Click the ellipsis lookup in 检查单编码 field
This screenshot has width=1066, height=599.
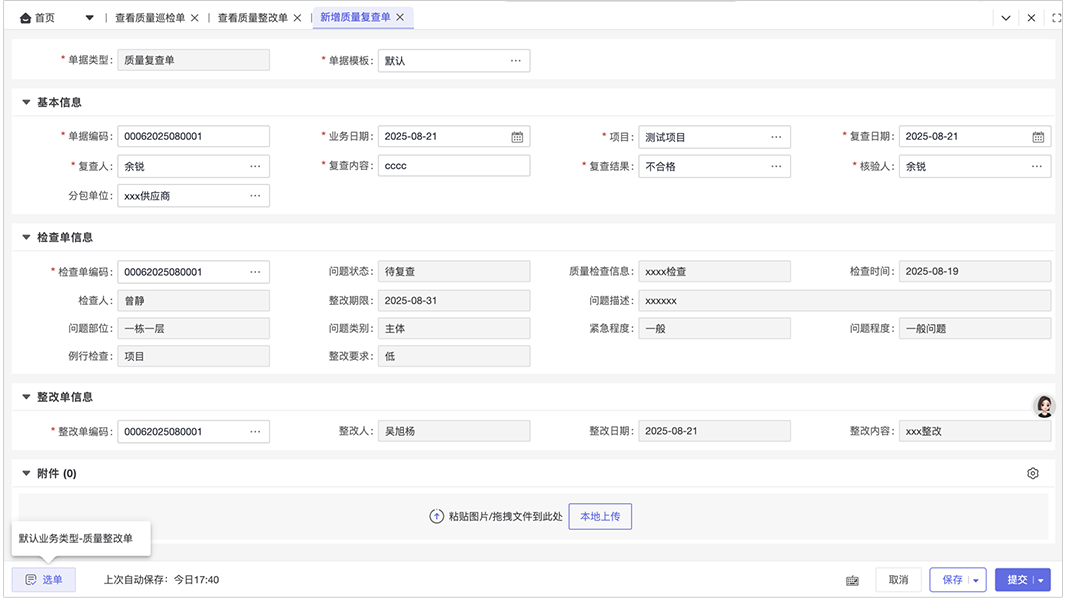pyautogui.click(x=255, y=272)
